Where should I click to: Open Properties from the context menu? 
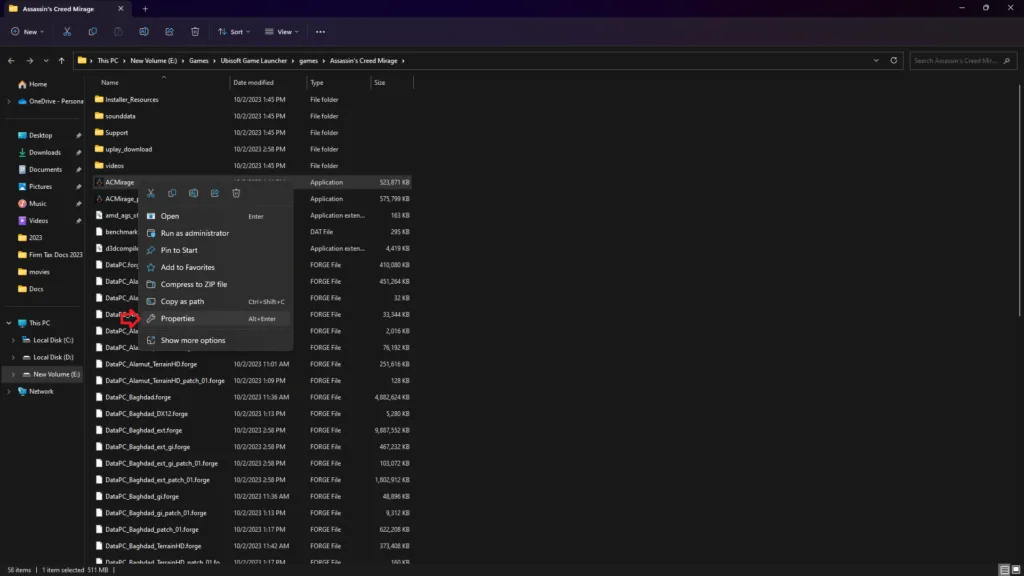[x=215, y=319]
